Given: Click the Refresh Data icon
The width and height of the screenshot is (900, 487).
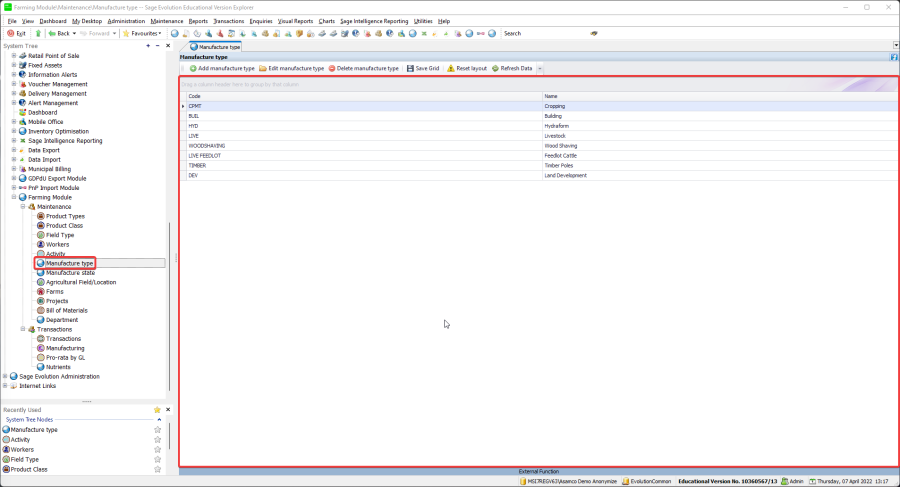Looking at the screenshot, I should click(x=494, y=68).
